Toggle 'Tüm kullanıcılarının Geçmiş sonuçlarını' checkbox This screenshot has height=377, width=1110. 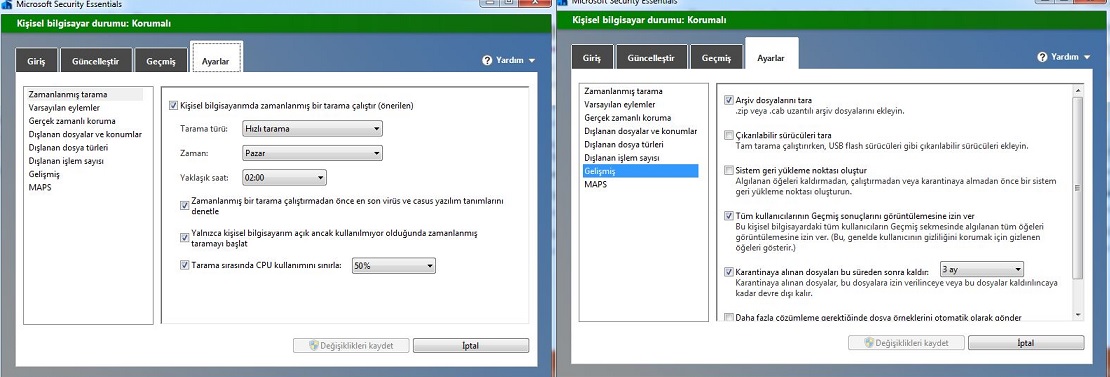coord(729,216)
